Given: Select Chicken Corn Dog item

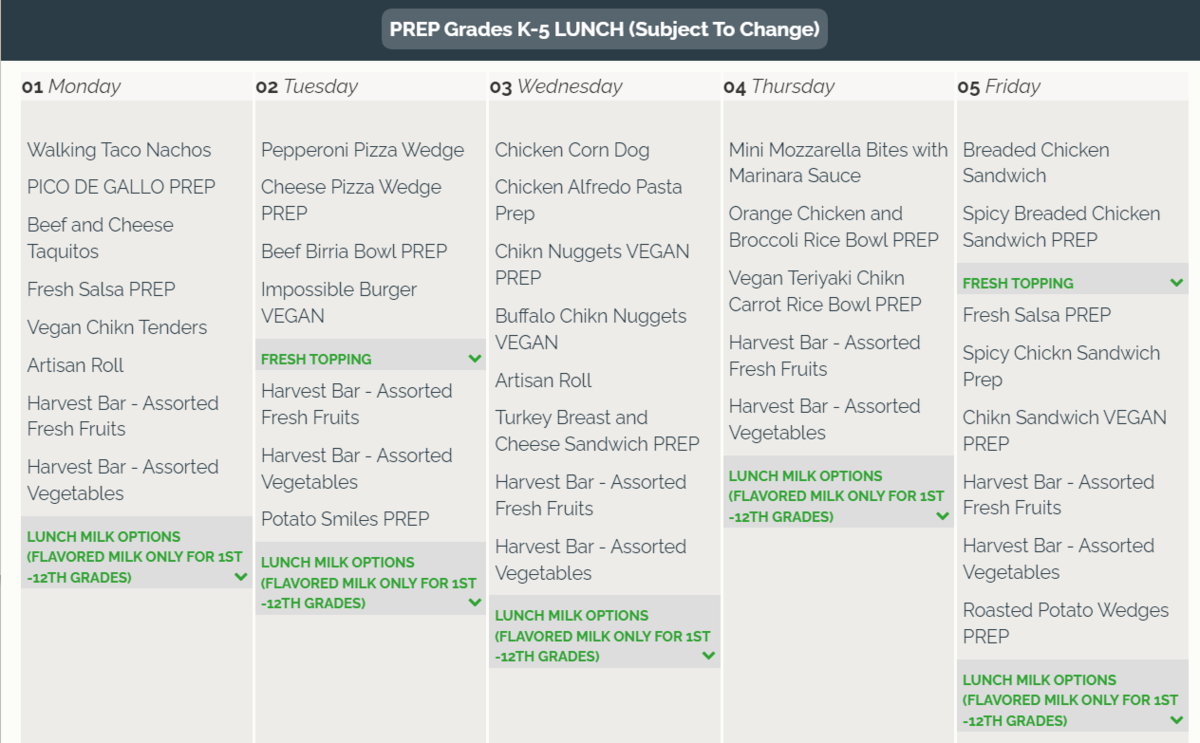Looking at the screenshot, I should click(572, 150).
